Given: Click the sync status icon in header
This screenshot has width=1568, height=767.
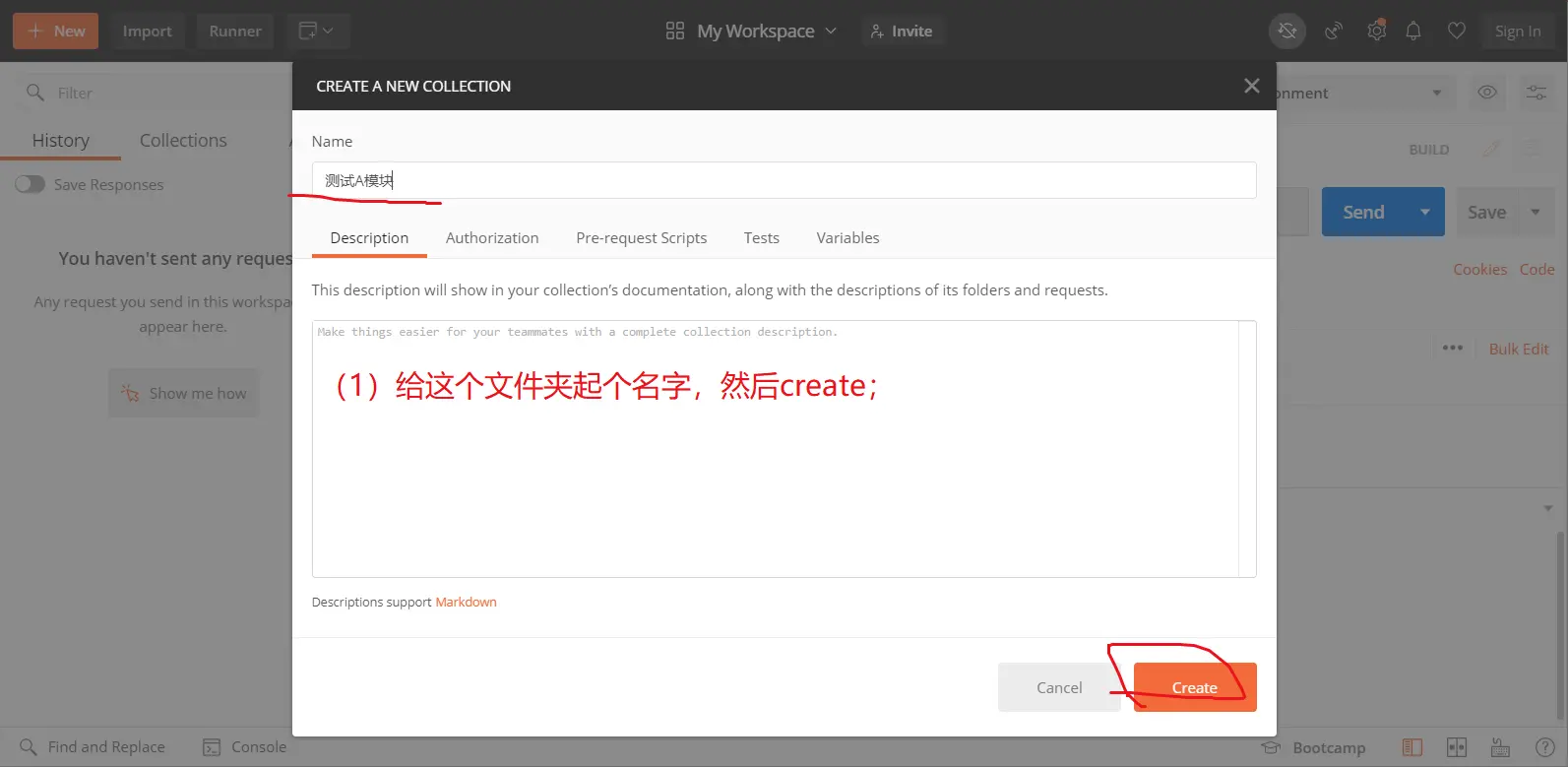Looking at the screenshot, I should click(x=1286, y=32).
